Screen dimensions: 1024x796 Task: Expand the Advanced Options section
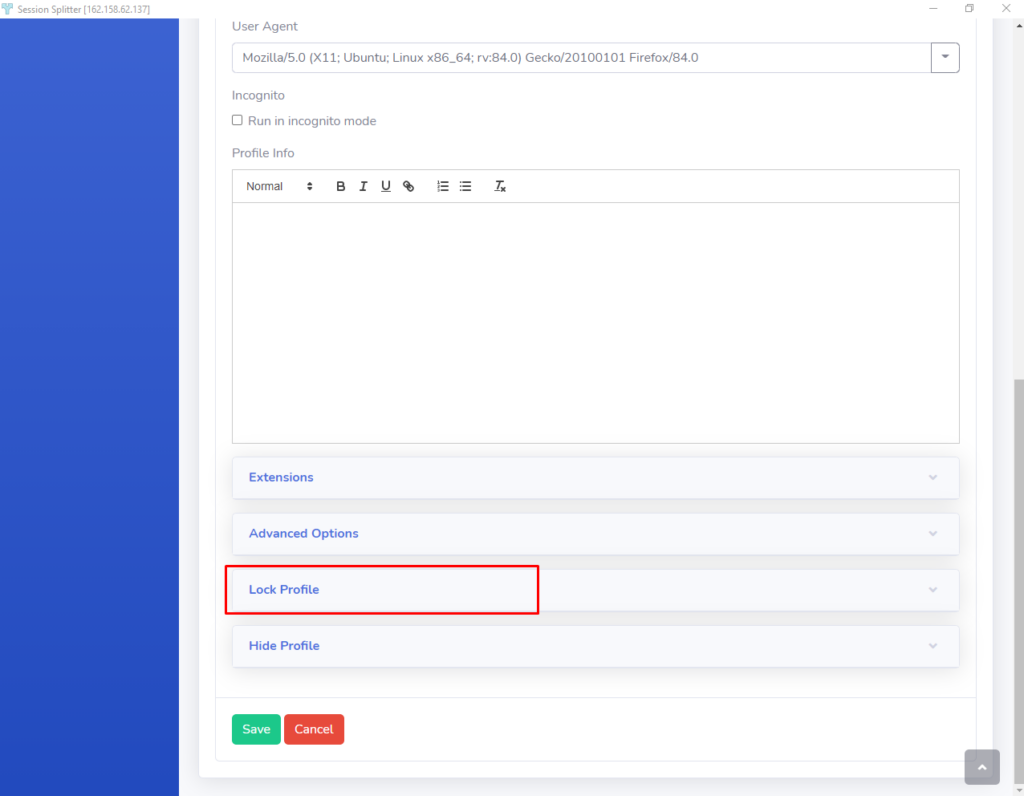(596, 533)
